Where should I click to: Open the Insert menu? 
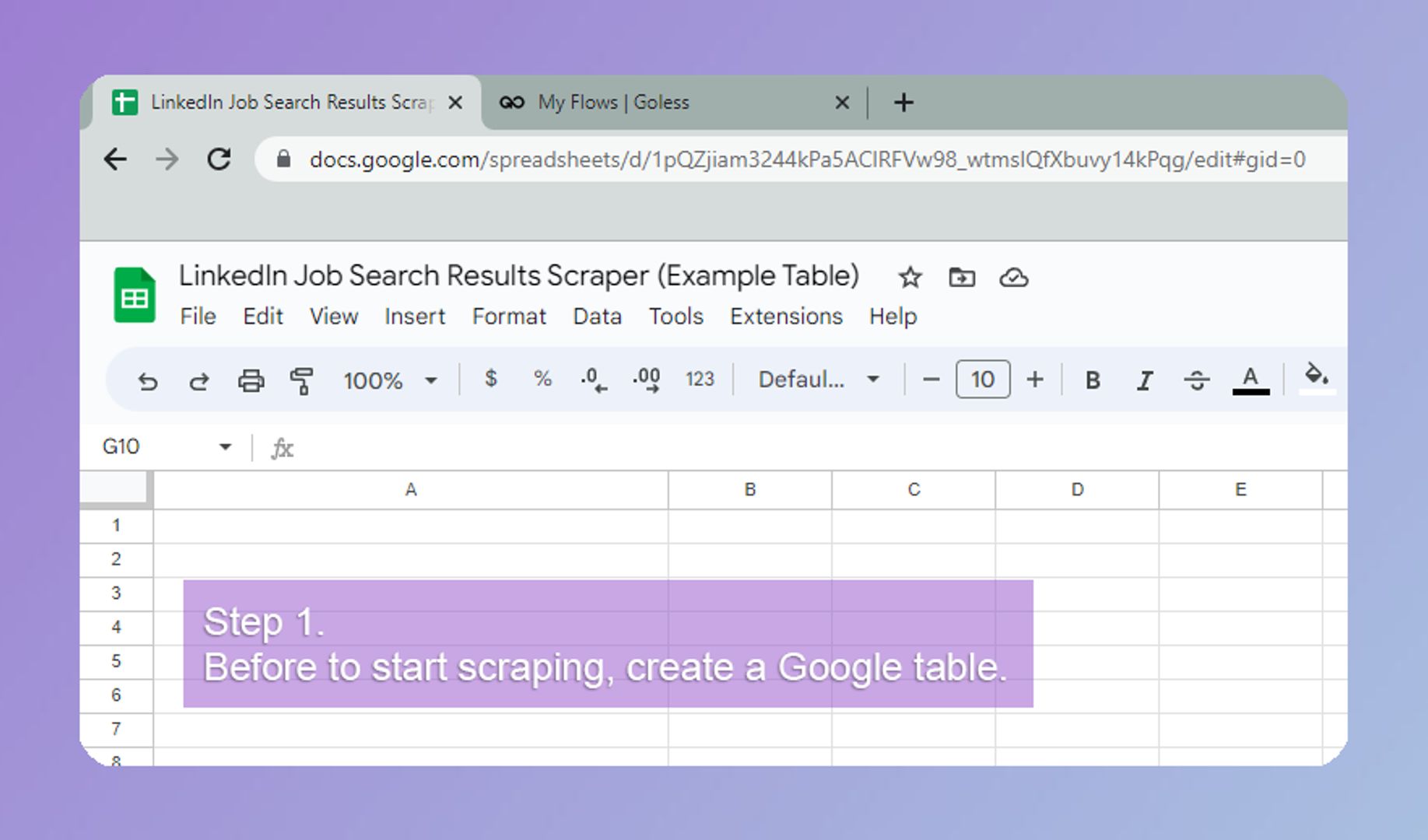pyautogui.click(x=415, y=317)
